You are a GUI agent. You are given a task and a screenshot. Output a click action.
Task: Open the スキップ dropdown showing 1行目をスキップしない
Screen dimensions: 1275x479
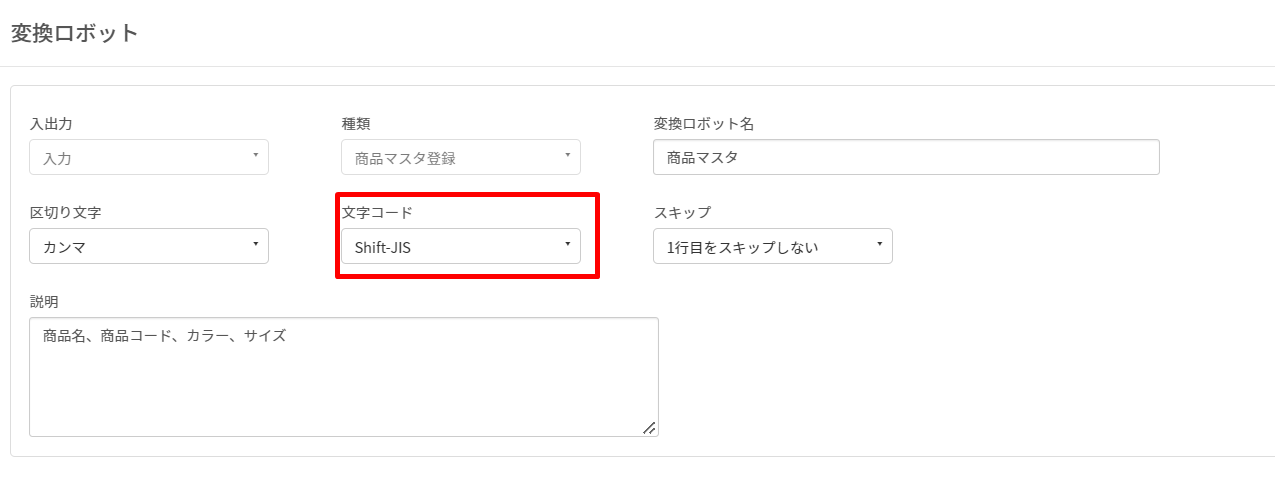[773, 246]
